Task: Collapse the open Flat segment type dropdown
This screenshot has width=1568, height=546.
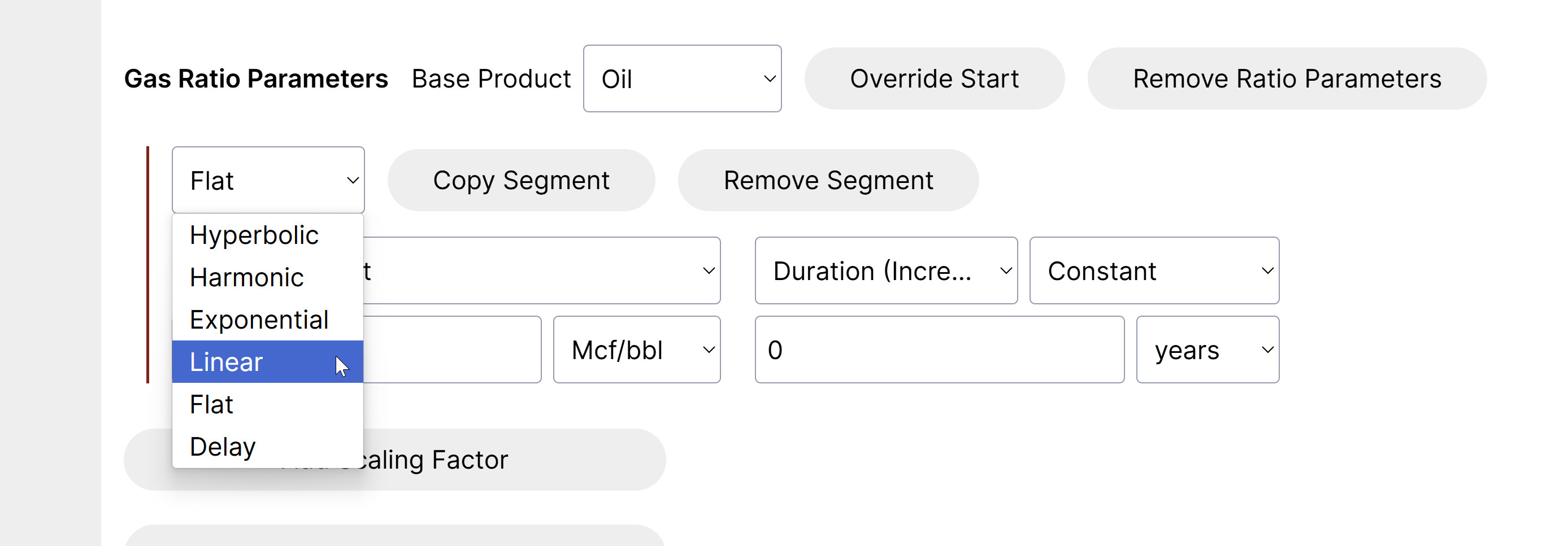Action: [x=268, y=181]
